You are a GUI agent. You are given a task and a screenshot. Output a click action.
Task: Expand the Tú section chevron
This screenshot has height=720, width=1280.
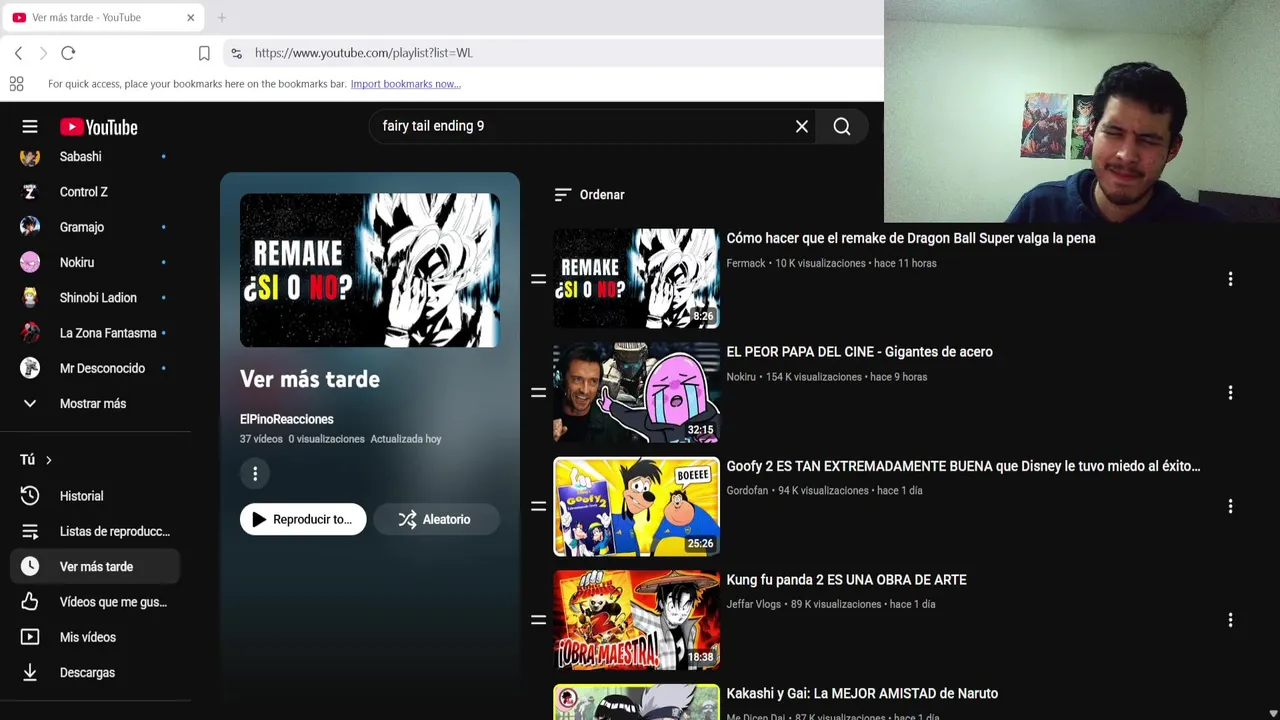[x=48, y=460]
